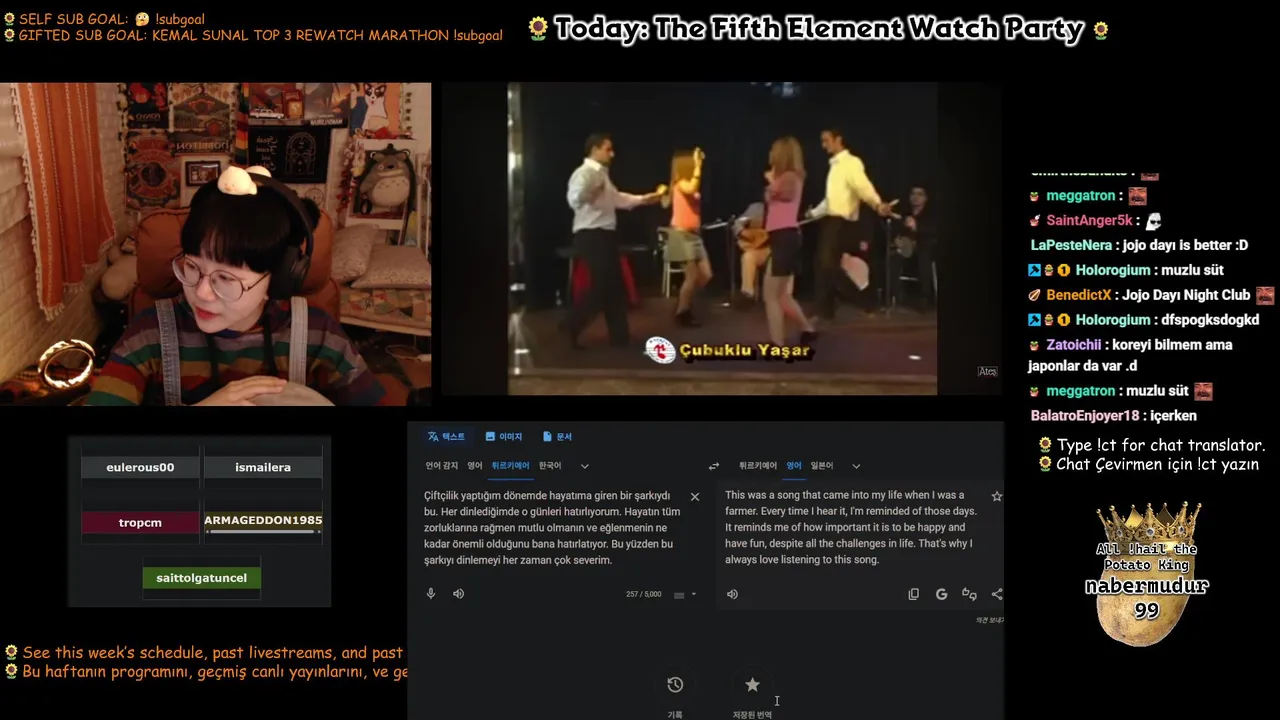This screenshot has width=1280, height=720.
Task: Click the 의견 보내기 feedback link
Action: tap(990, 620)
